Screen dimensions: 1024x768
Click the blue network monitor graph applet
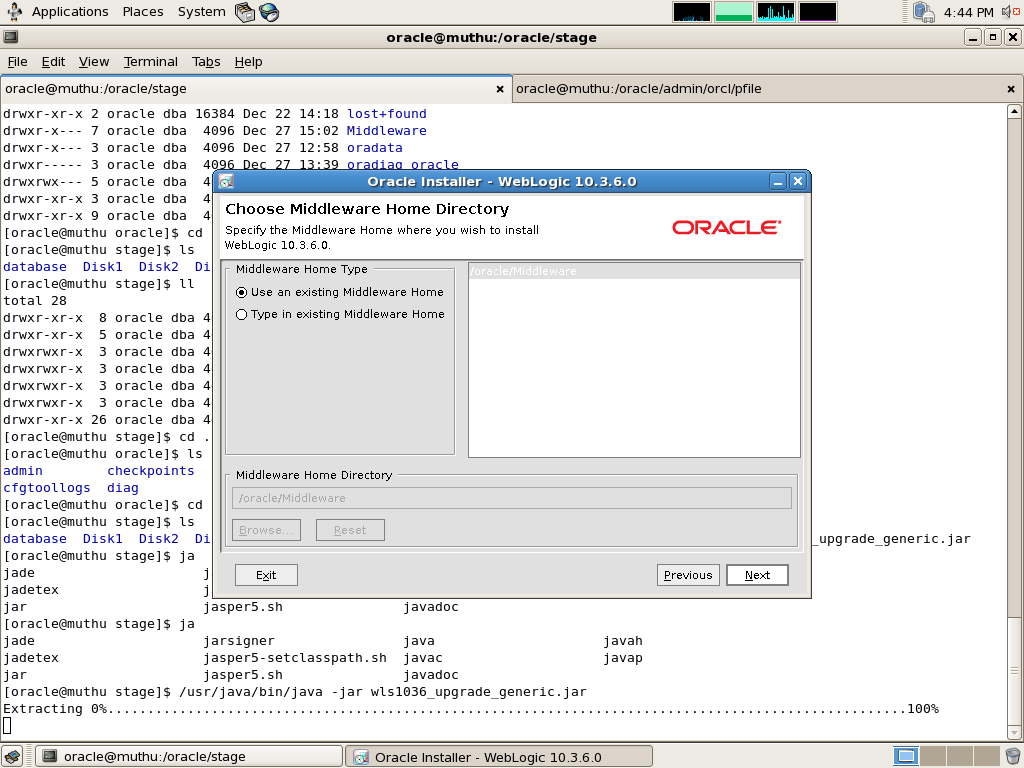pos(775,12)
